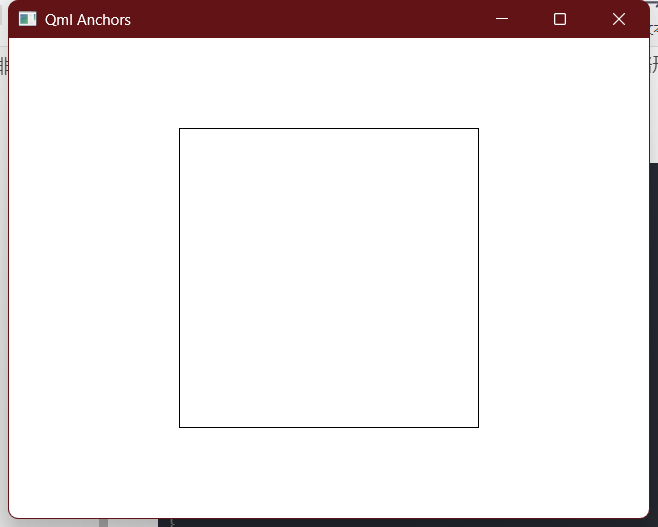The height and width of the screenshot is (527, 658).
Task: Maximize the Qml Anchors window
Action: tap(560, 19)
